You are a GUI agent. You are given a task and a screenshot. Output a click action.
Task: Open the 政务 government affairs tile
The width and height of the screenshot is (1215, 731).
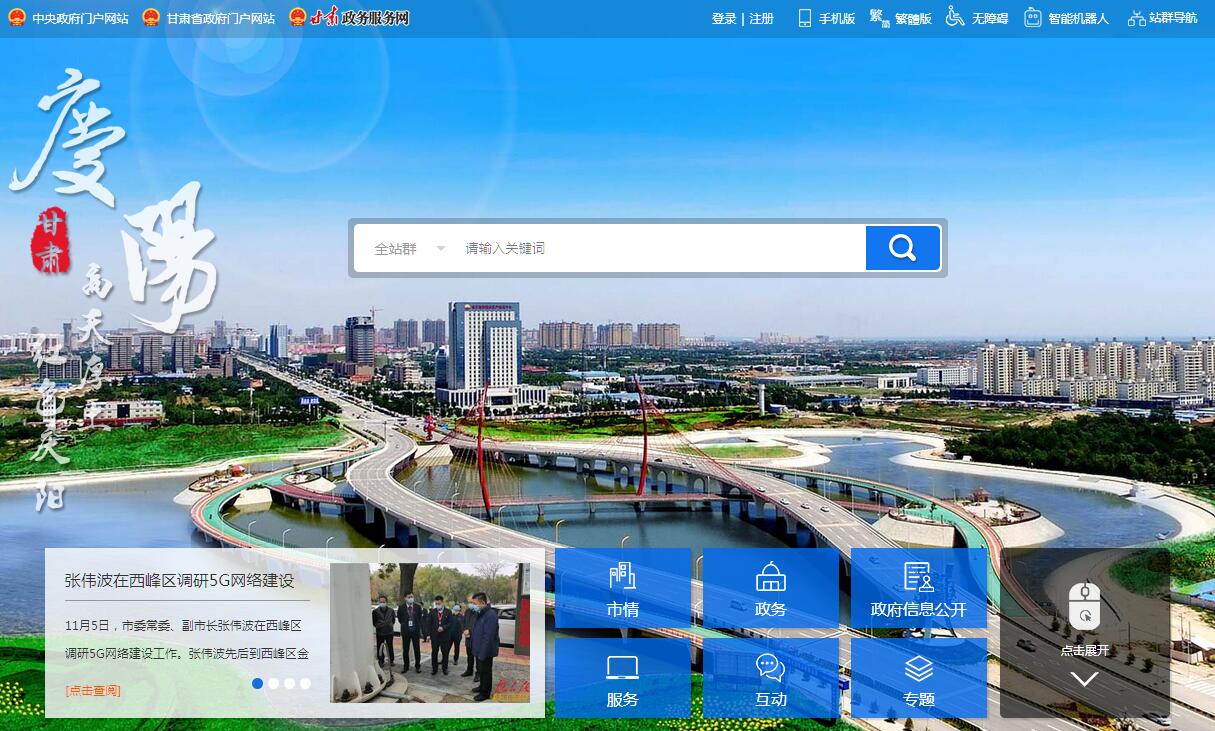pos(770,589)
